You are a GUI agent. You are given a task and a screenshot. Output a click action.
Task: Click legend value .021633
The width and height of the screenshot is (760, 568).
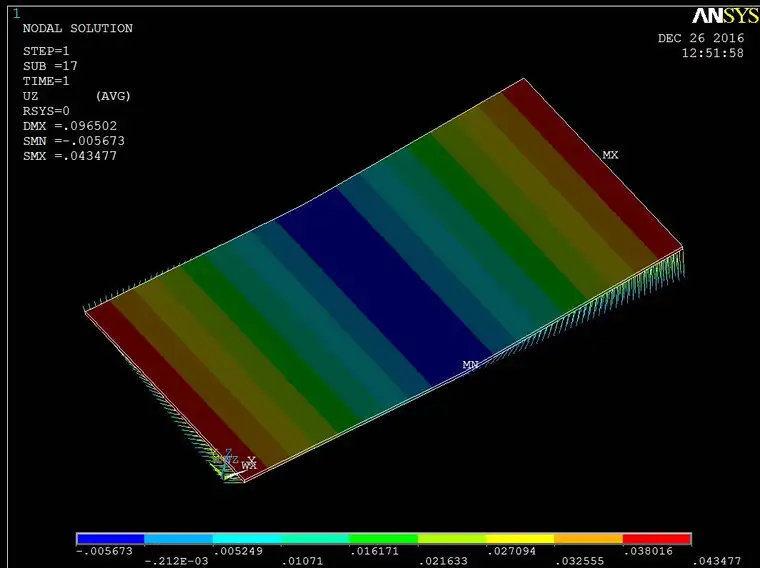pos(443,561)
